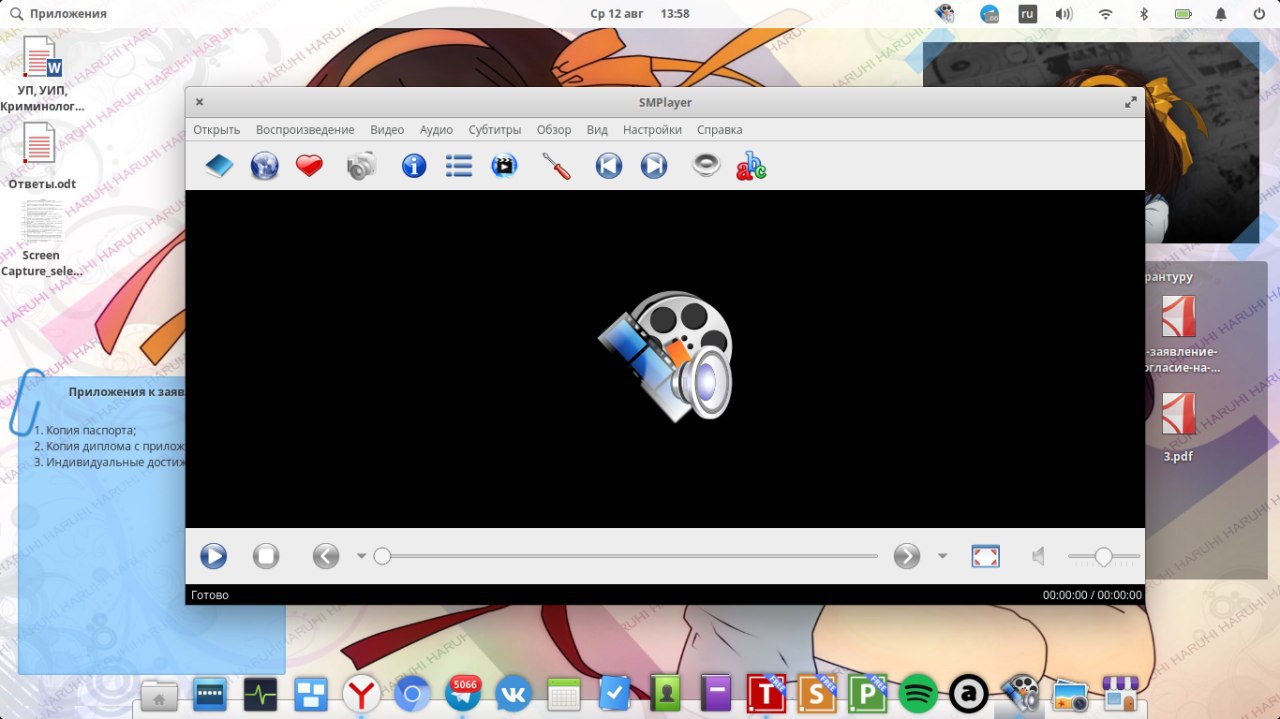This screenshot has height=719, width=1280.
Task: Select the УП, УИП, Криминолог... Word document
Action: coord(41,72)
